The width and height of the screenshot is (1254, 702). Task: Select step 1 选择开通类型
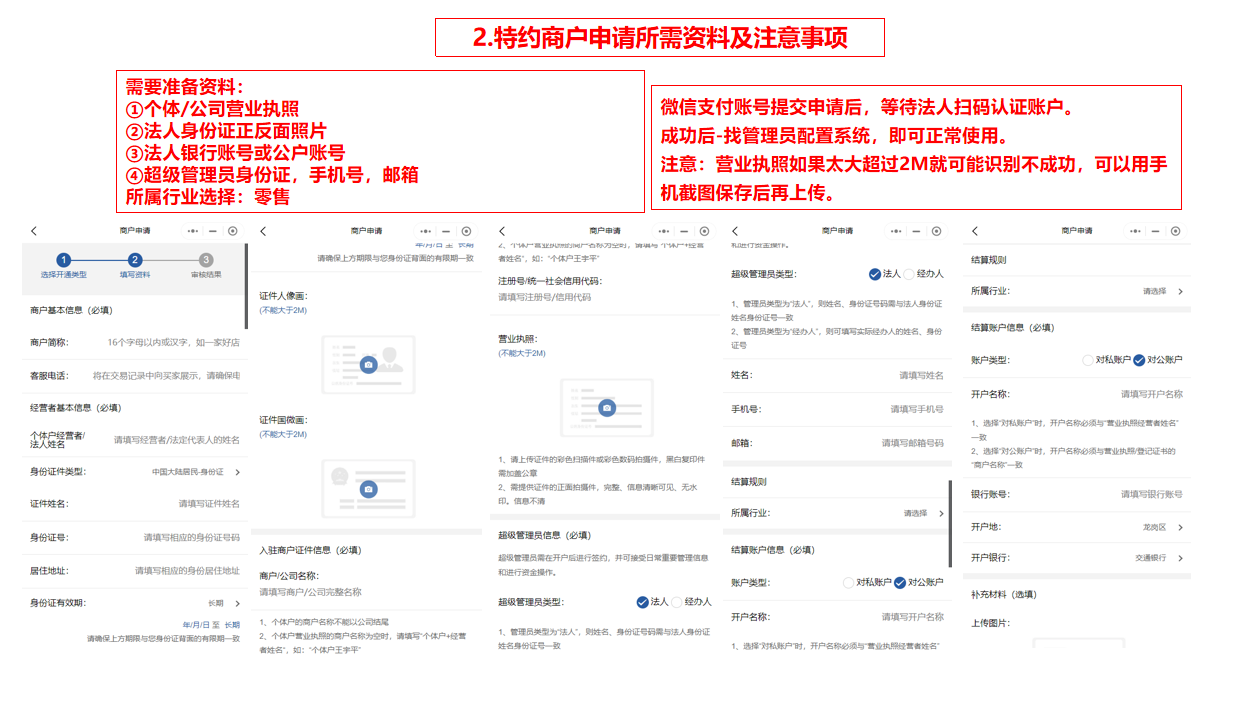(x=63, y=265)
